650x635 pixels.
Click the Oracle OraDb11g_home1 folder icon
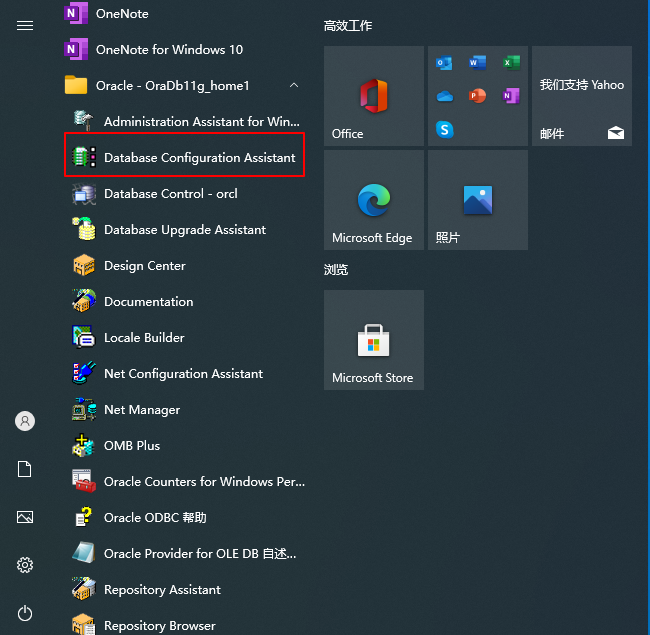pyautogui.click(x=76, y=85)
